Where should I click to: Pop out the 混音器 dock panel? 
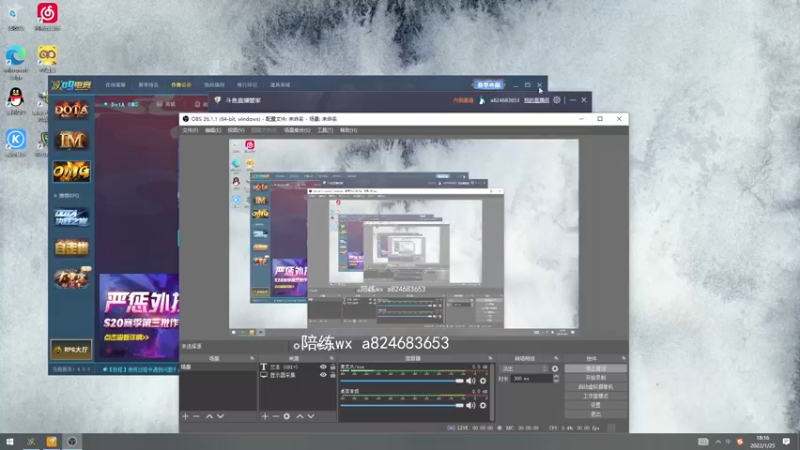pyautogui.click(x=490, y=358)
